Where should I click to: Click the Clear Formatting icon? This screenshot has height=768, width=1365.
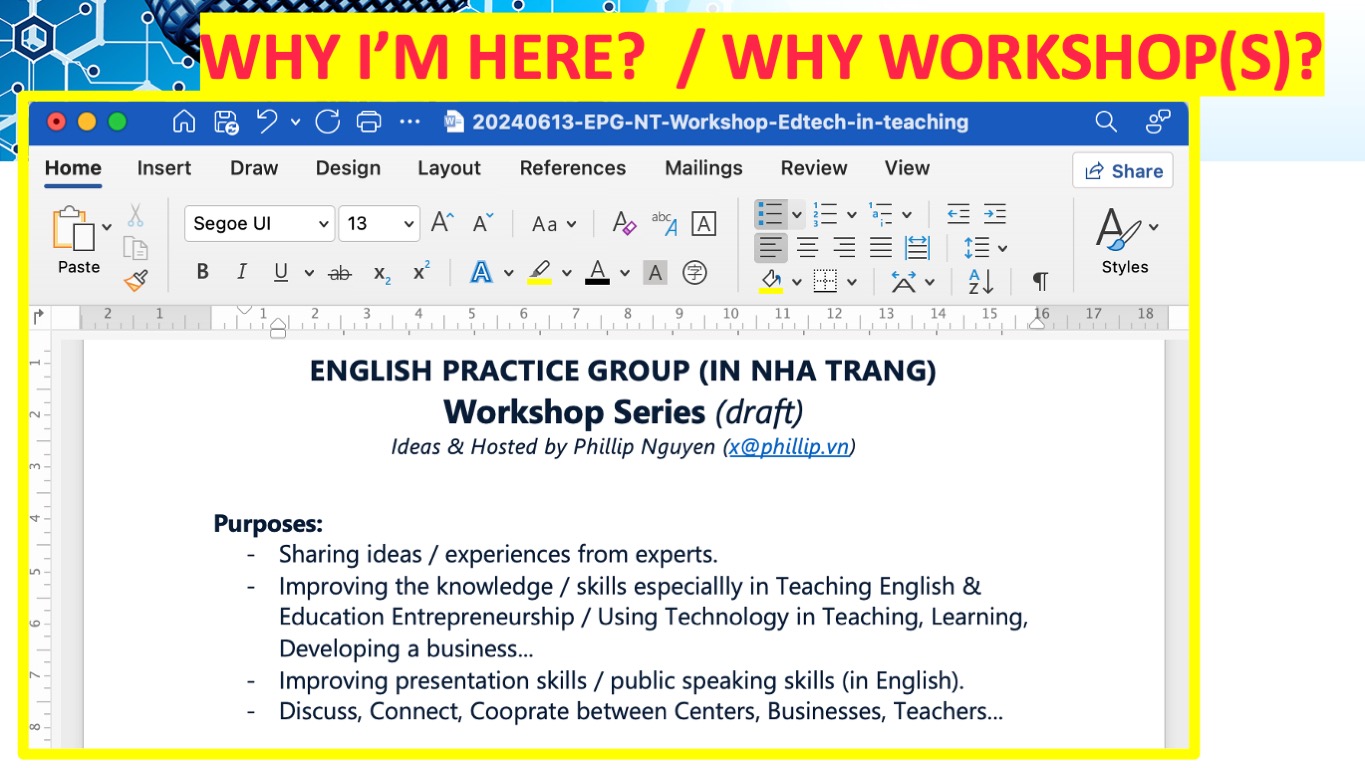tap(624, 223)
